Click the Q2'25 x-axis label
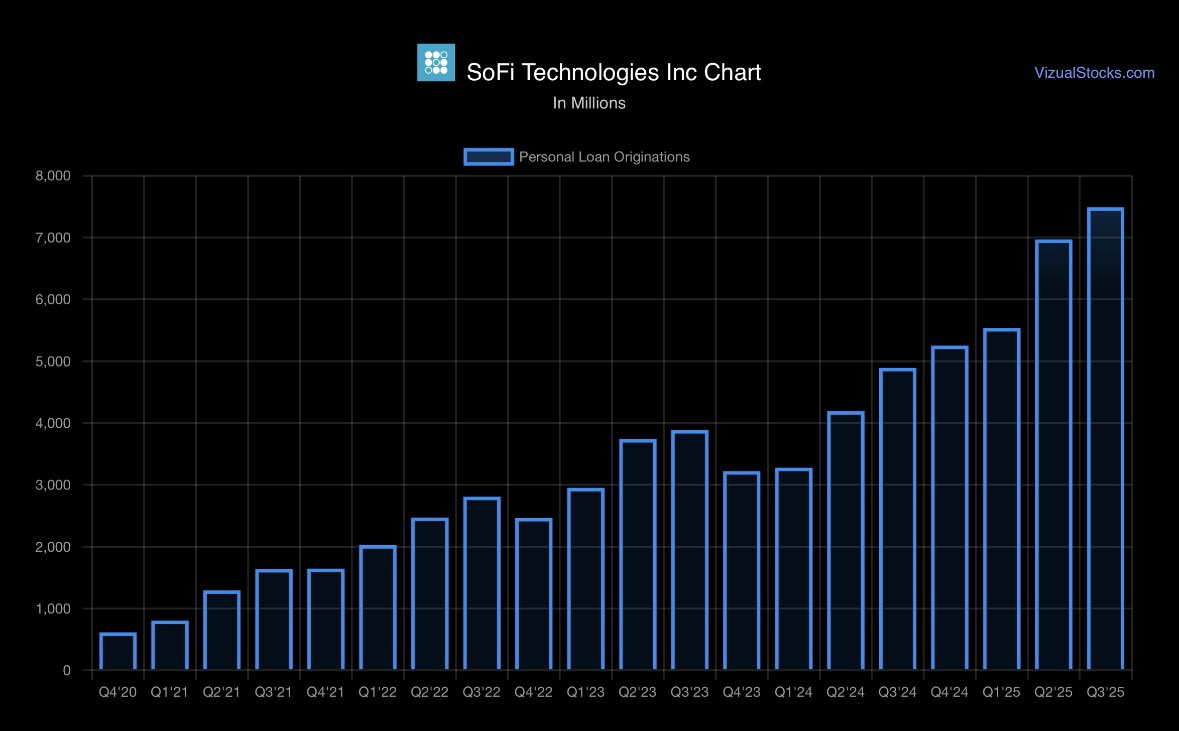 click(1053, 692)
